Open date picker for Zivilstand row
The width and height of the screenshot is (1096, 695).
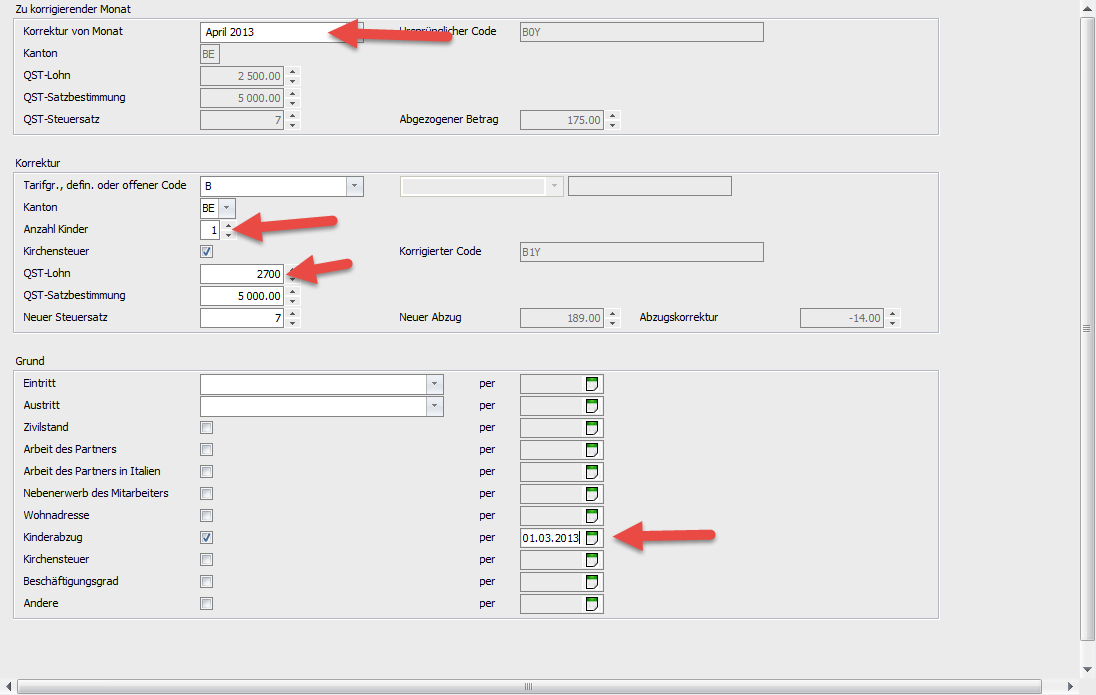coord(591,428)
